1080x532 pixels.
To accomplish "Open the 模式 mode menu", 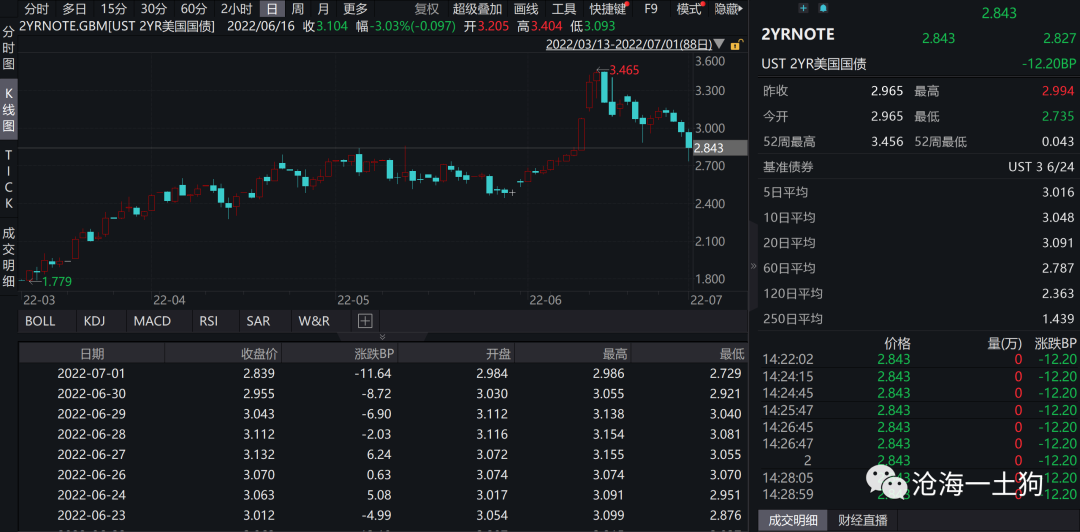I will coord(689,9).
